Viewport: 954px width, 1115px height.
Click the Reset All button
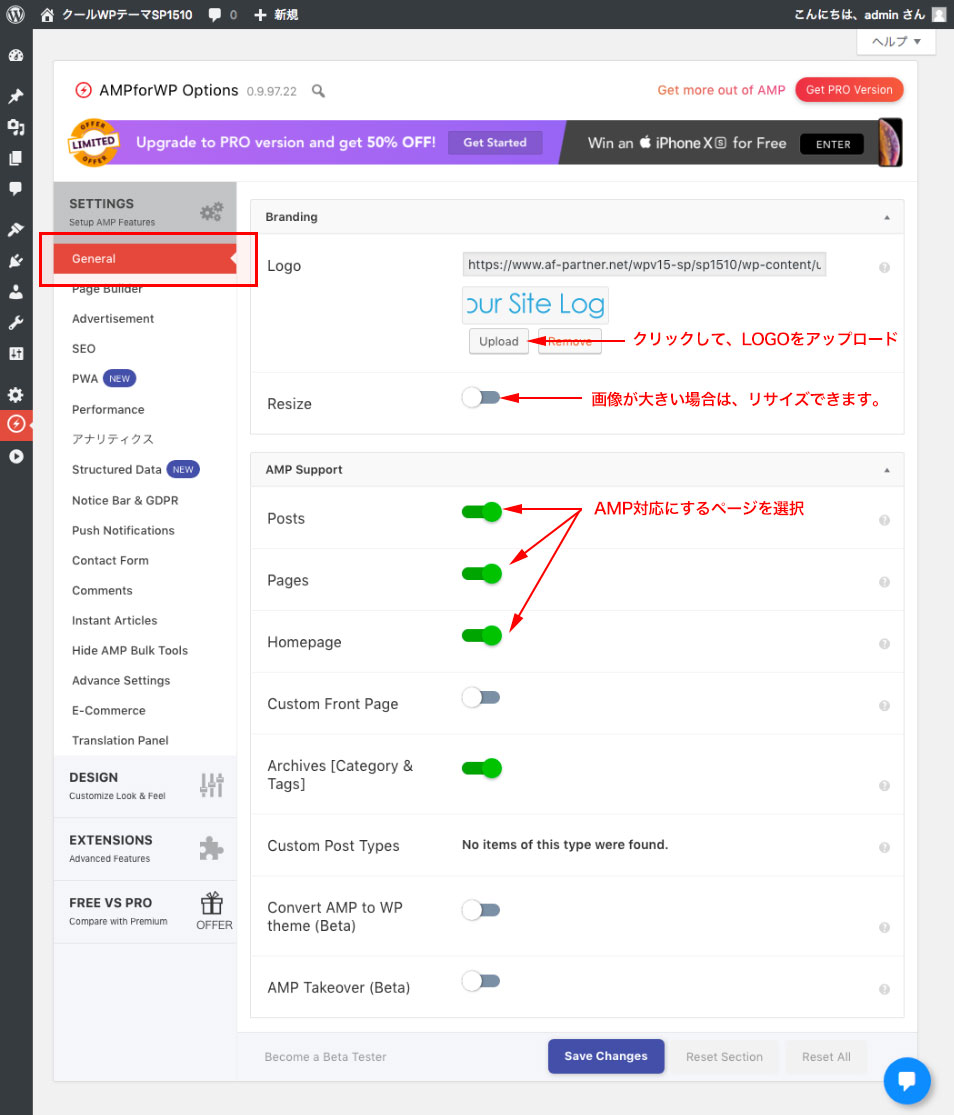click(x=826, y=1057)
